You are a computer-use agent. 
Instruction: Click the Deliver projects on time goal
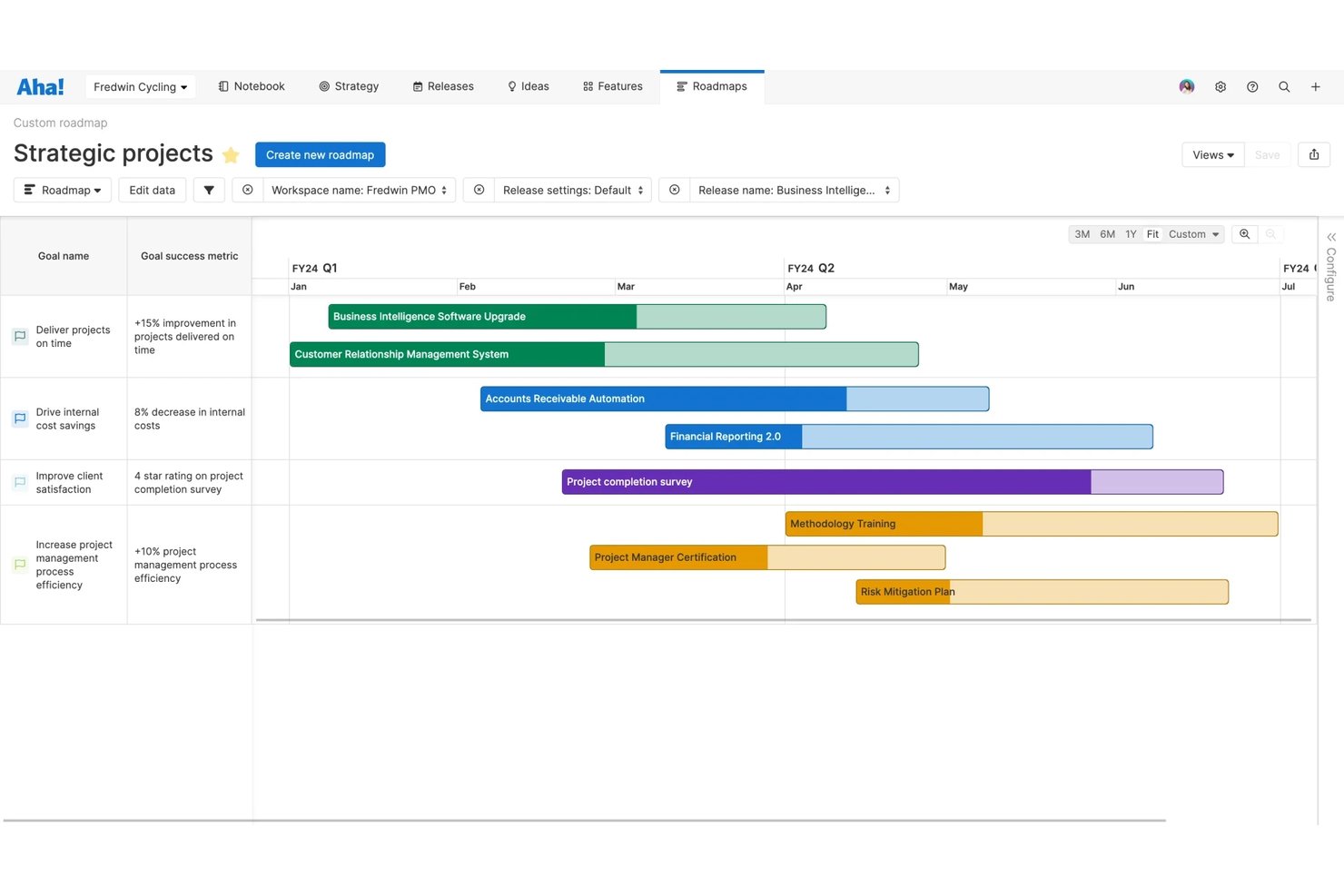(73, 337)
